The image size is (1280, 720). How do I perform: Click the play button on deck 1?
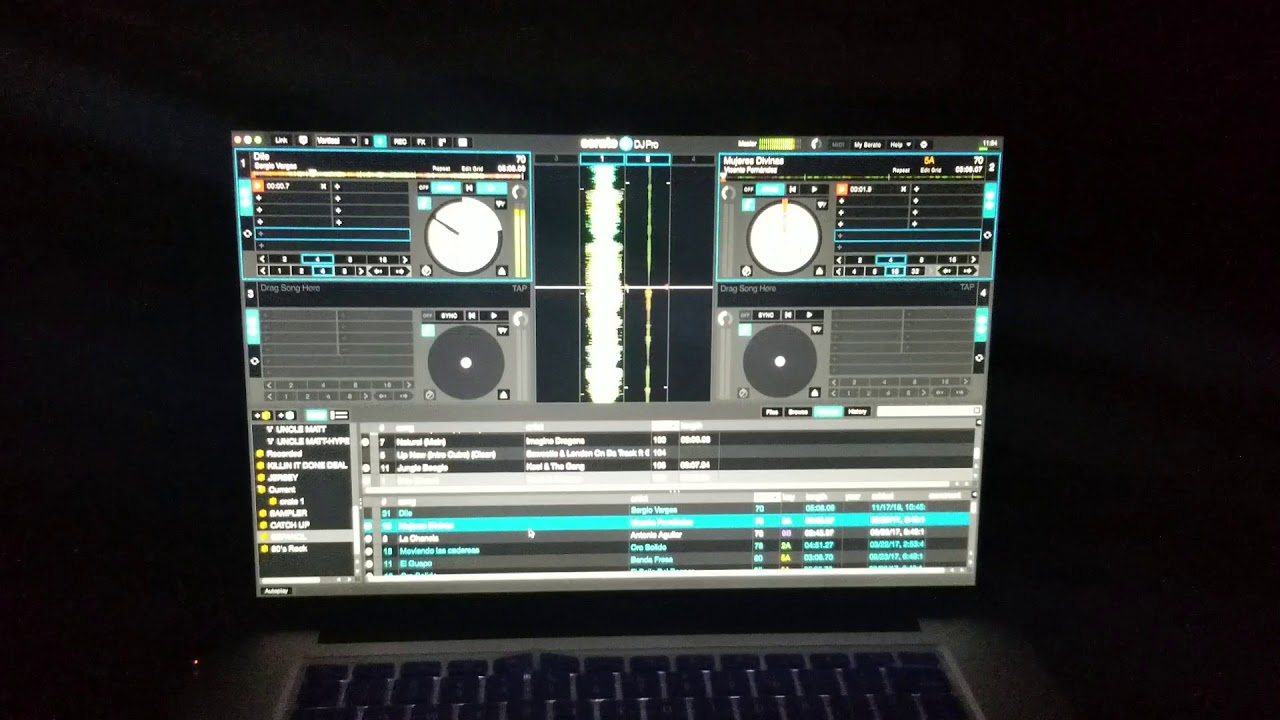[x=492, y=188]
